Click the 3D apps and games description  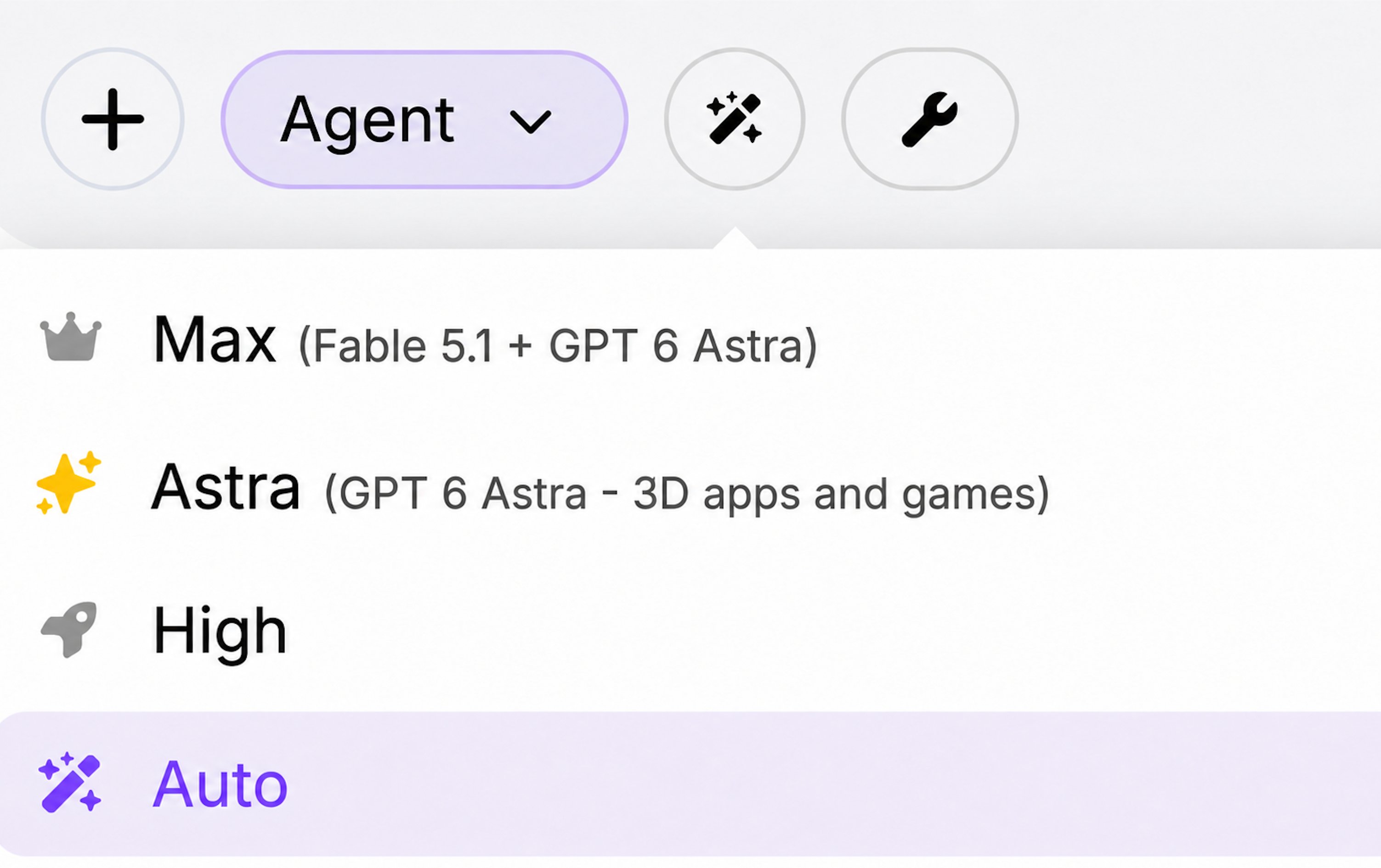(x=687, y=494)
